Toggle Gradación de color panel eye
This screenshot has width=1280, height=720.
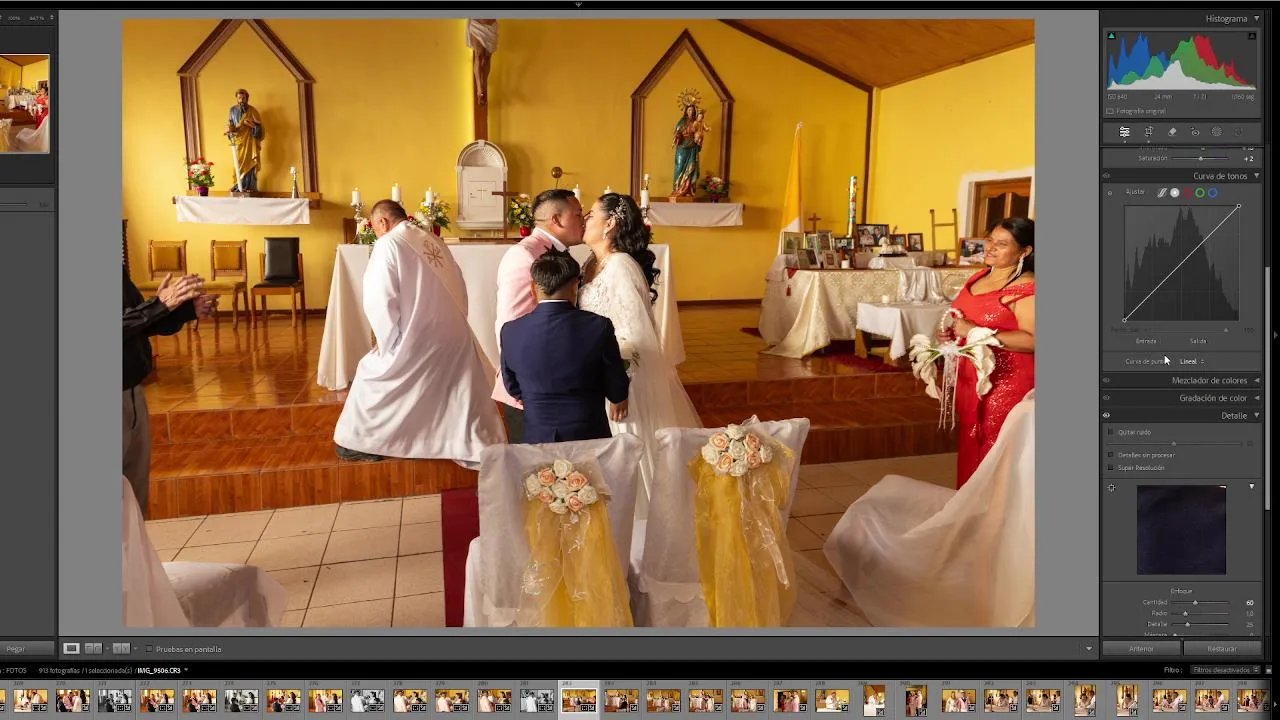click(1106, 398)
